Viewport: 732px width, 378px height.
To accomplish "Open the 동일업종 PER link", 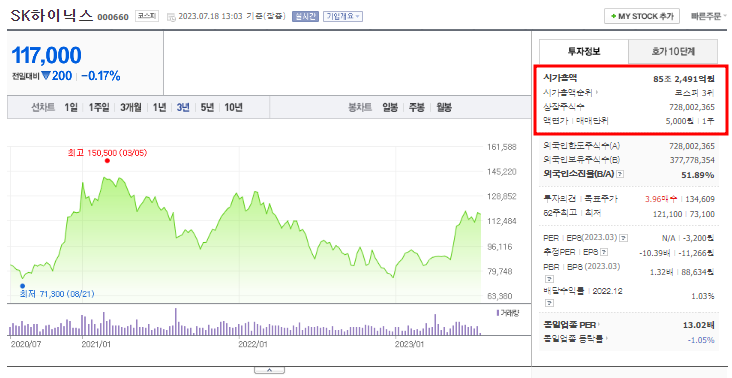I will click(x=572, y=324).
